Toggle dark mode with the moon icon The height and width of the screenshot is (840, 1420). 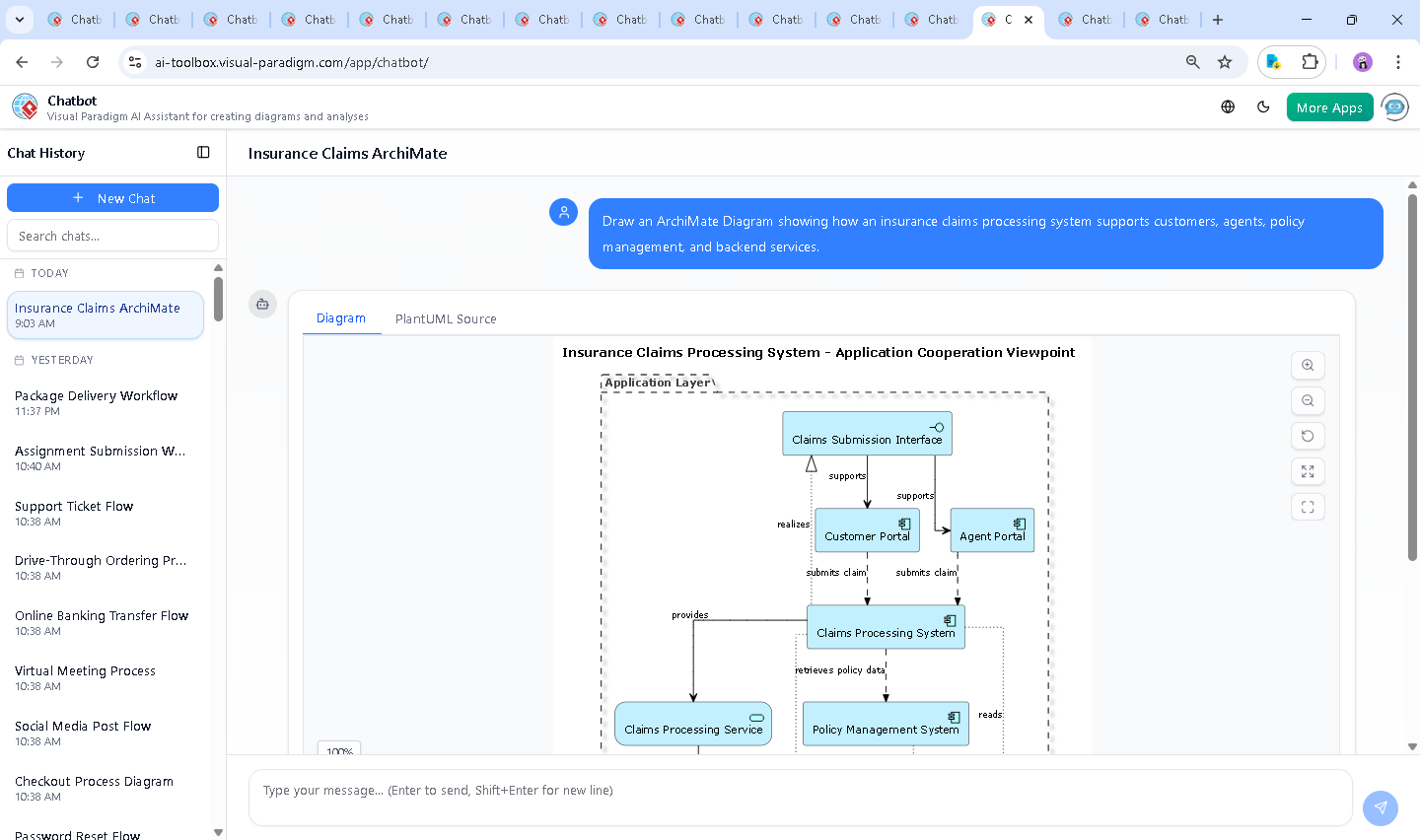point(1263,106)
